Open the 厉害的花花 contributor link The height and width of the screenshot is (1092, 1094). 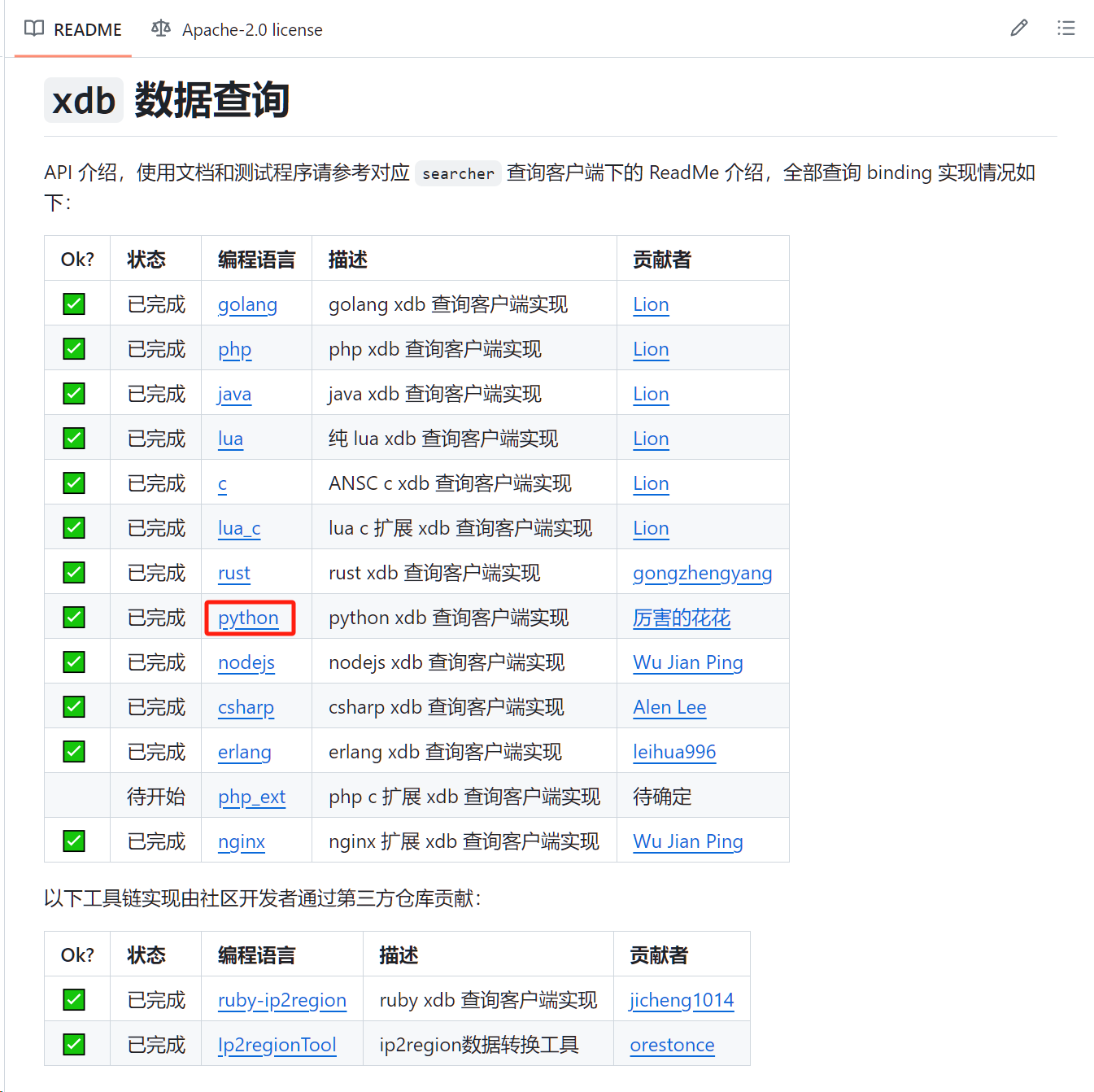(x=682, y=618)
